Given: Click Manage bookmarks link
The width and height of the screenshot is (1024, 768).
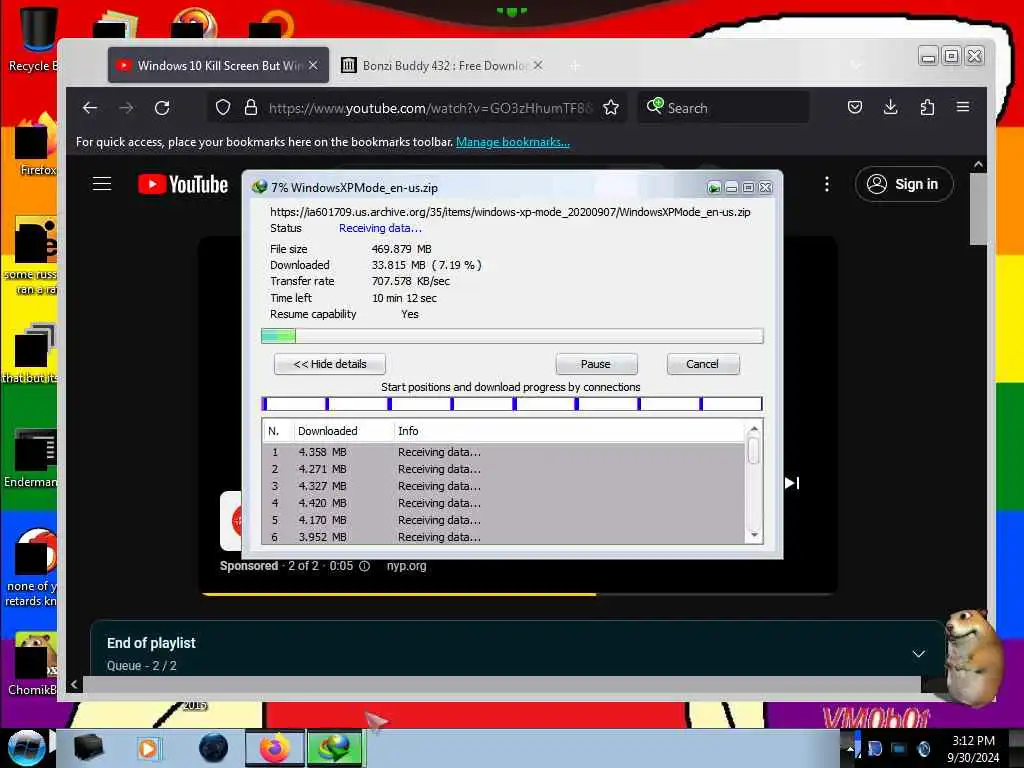Looking at the screenshot, I should [513, 142].
